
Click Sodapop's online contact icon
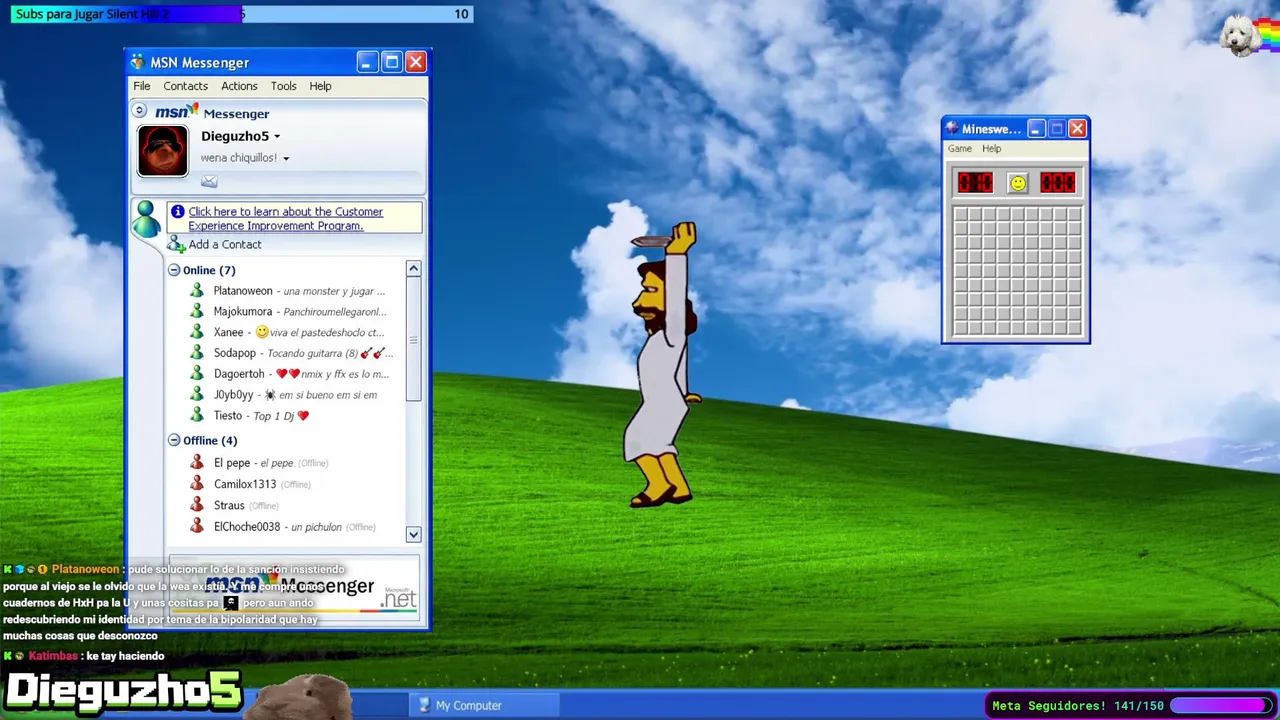(197, 353)
